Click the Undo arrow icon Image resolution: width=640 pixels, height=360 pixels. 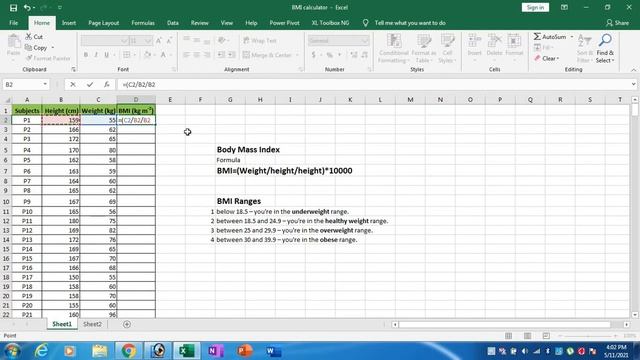[27, 8]
